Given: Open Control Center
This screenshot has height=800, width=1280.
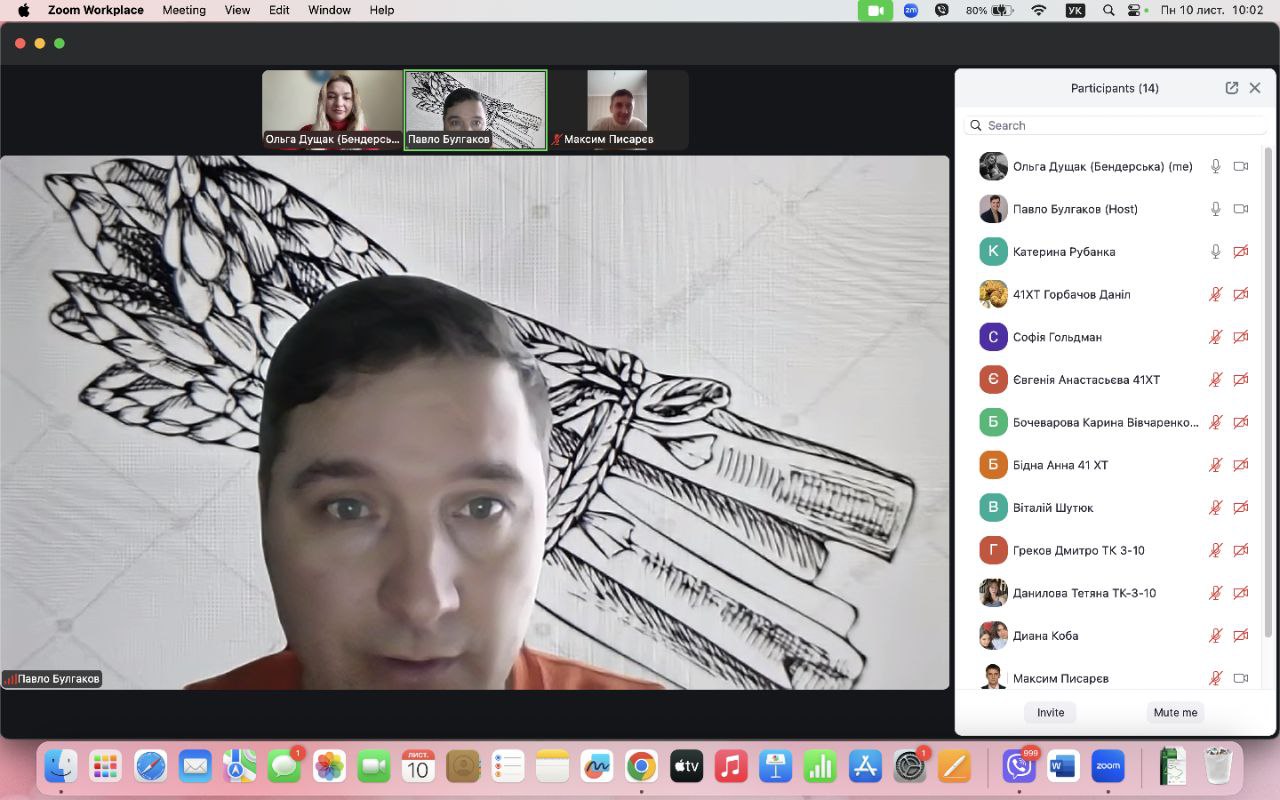Looking at the screenshot, I should [x=1134, y=10].
